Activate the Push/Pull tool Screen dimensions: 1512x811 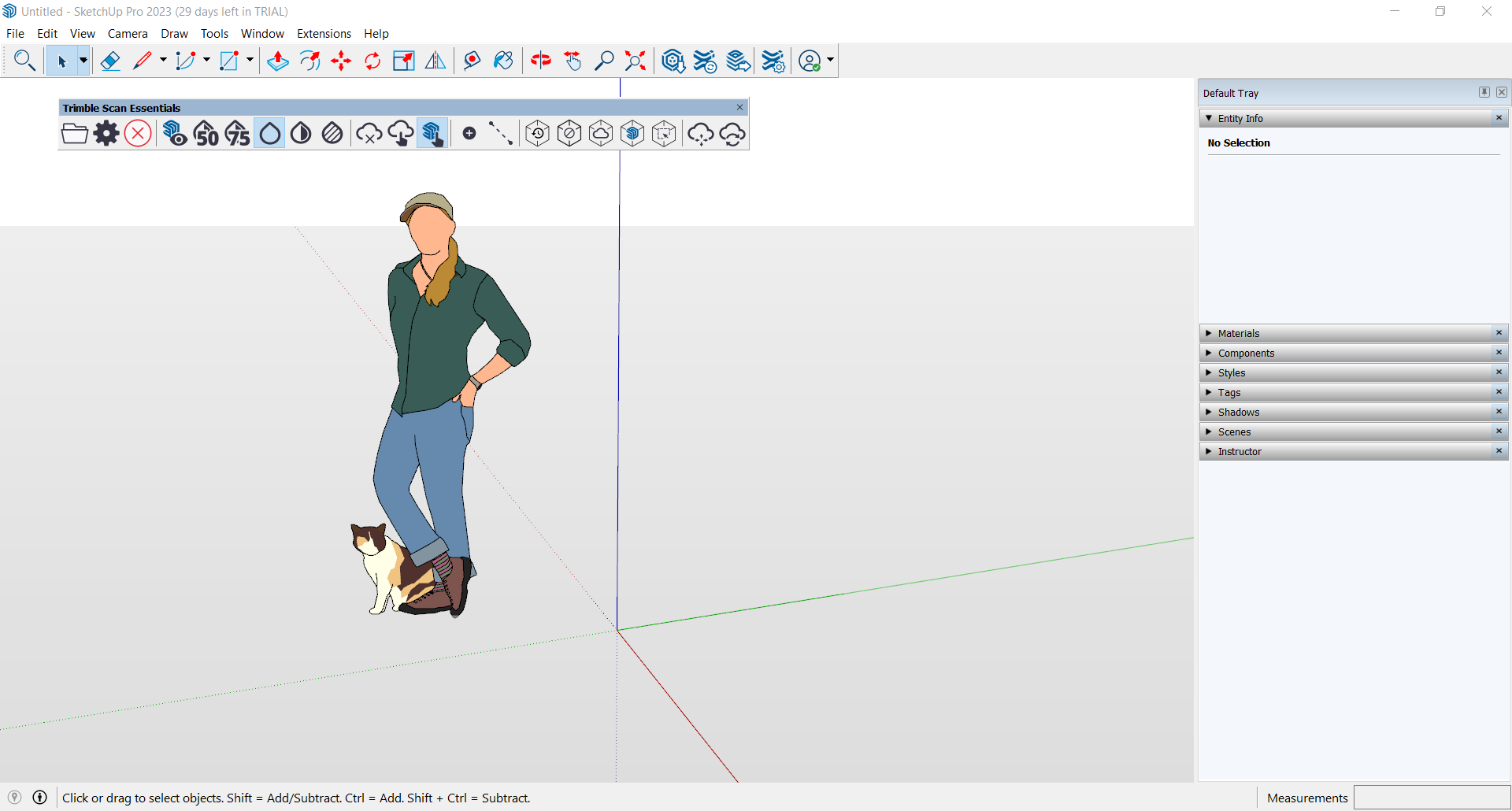point(277,61)
